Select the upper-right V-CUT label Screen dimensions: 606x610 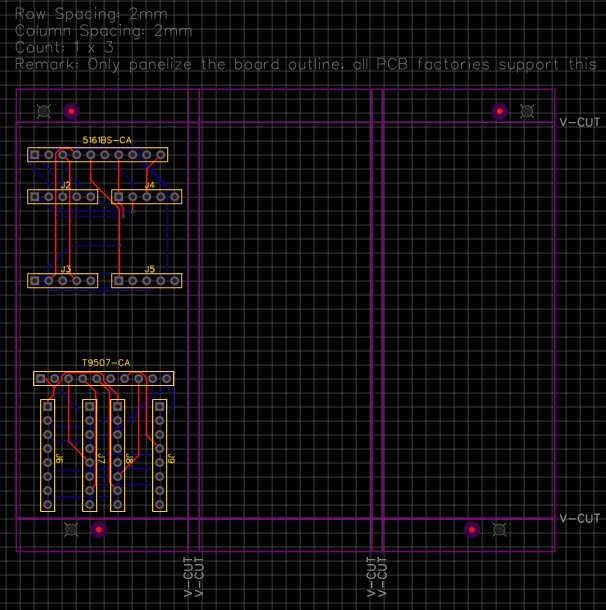579,122
